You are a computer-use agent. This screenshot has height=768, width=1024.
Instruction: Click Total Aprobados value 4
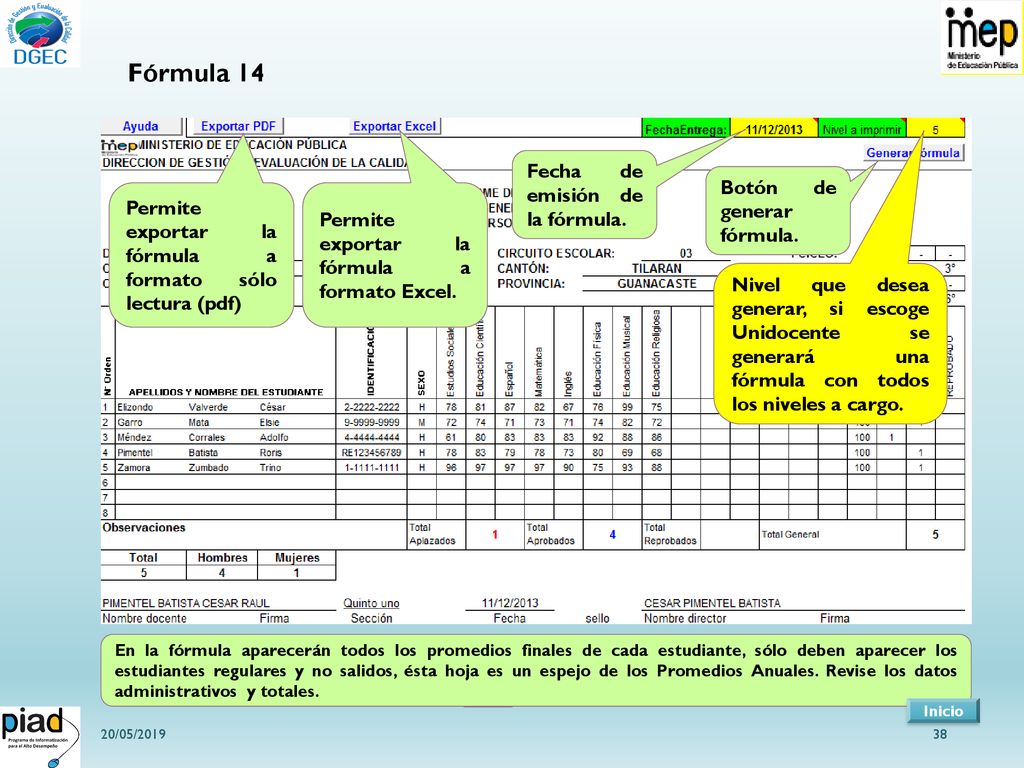click(613, 534)
